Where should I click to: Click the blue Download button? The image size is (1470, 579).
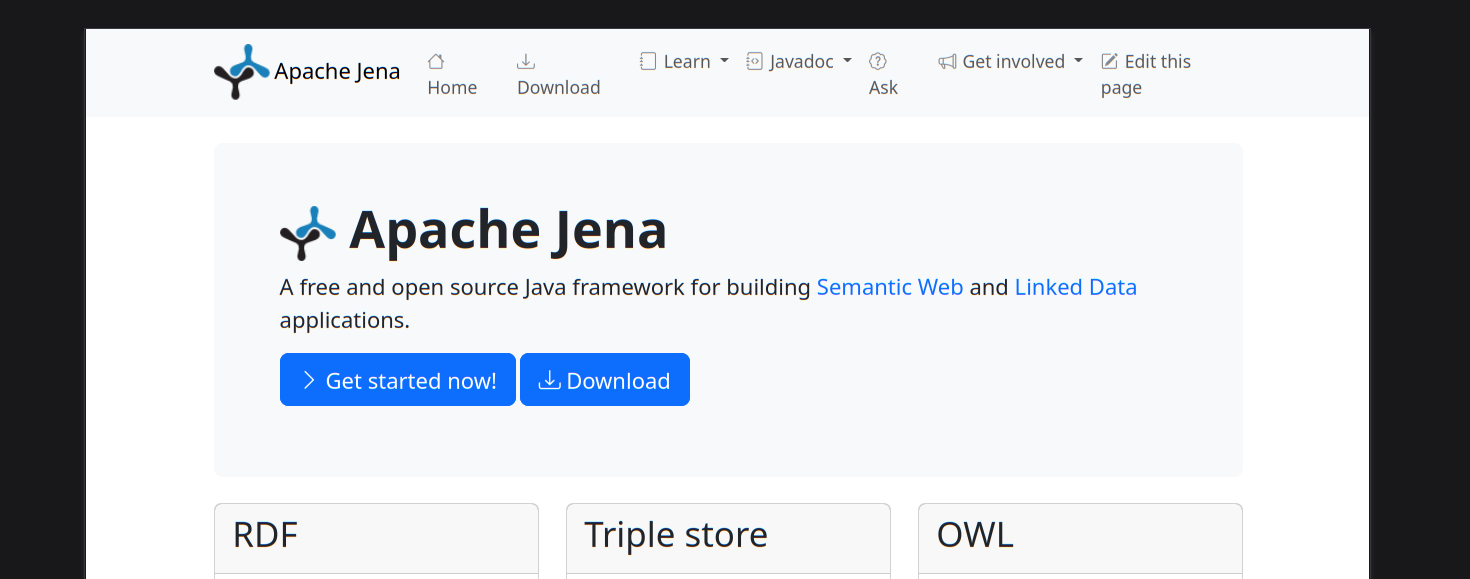(605, 380)
